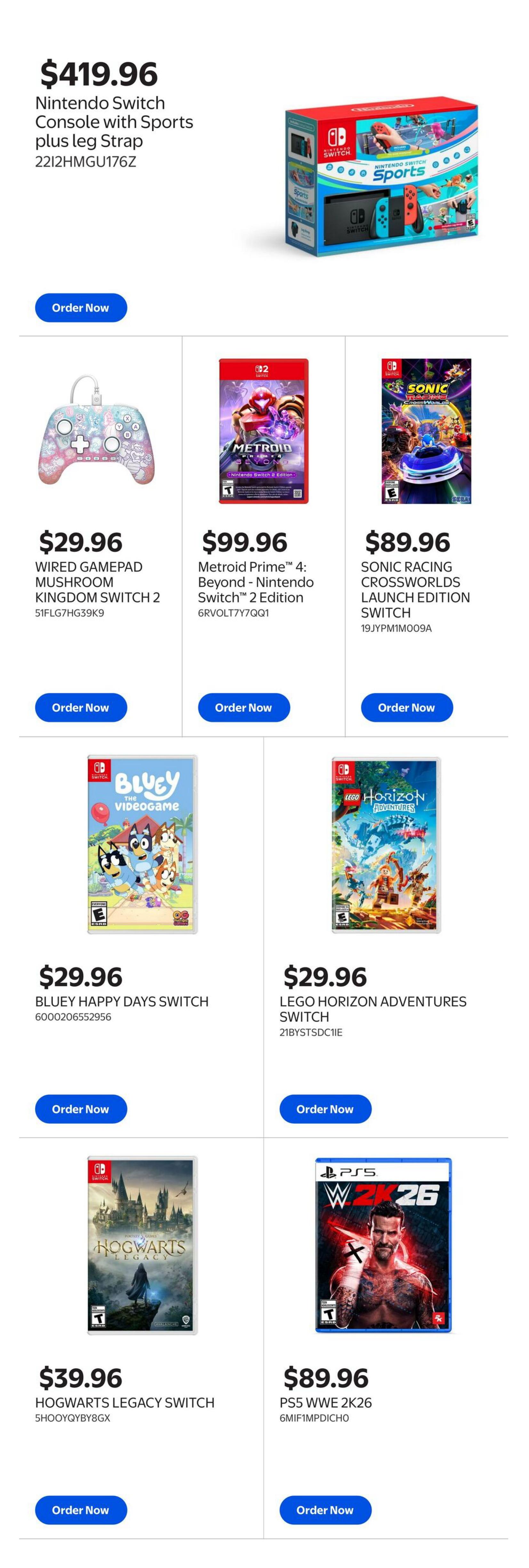Click Order Now under Wired Gamepad Mushroom Kingdom
Screen dimensions: 529x1568
pos(81,707)
